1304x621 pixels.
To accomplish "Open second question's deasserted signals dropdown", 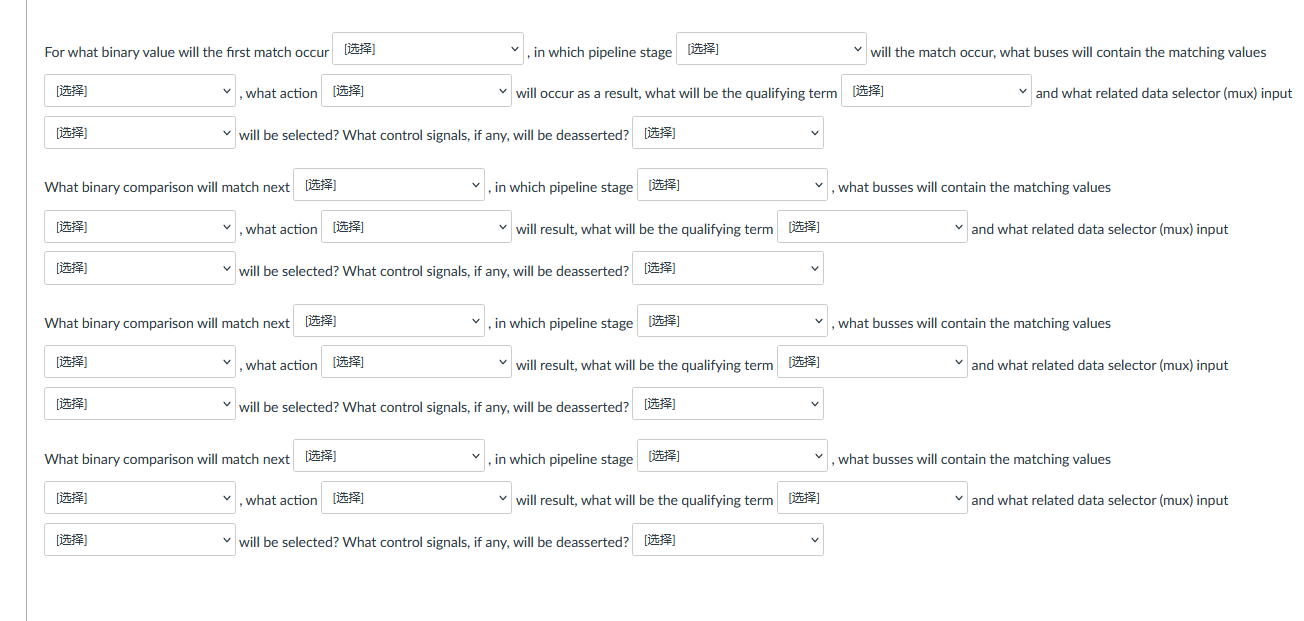I will 728,268.
